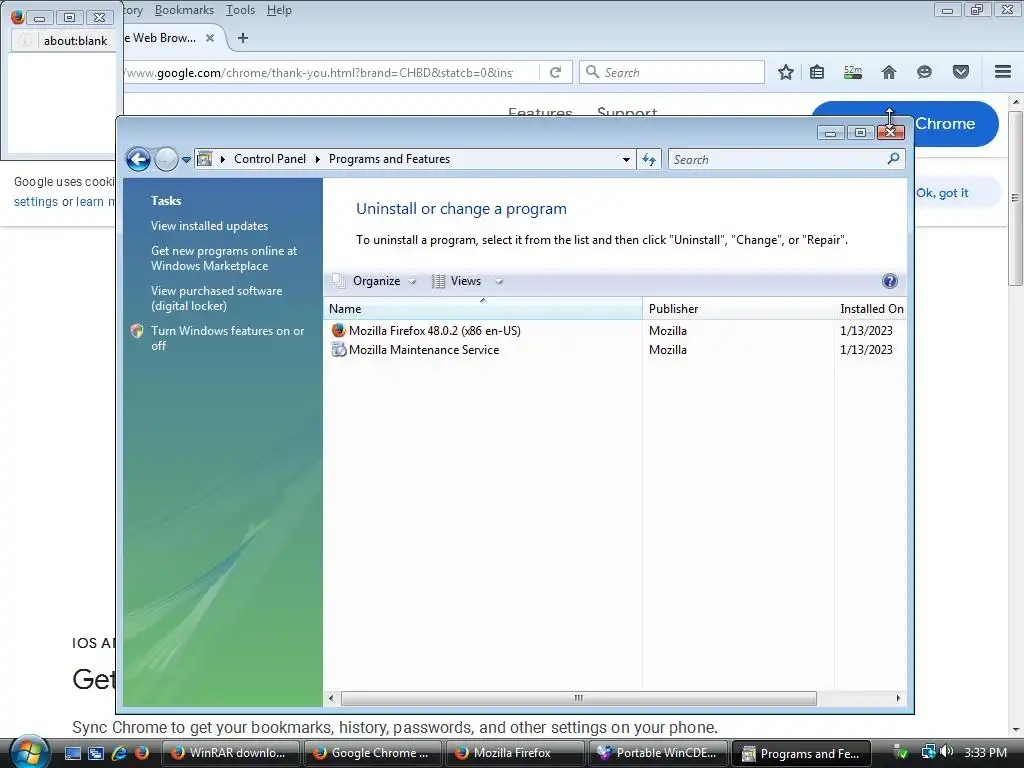1024x768 pixels.
Task: Click the Back arrow in Programs and Features
Action: point(138,159)
